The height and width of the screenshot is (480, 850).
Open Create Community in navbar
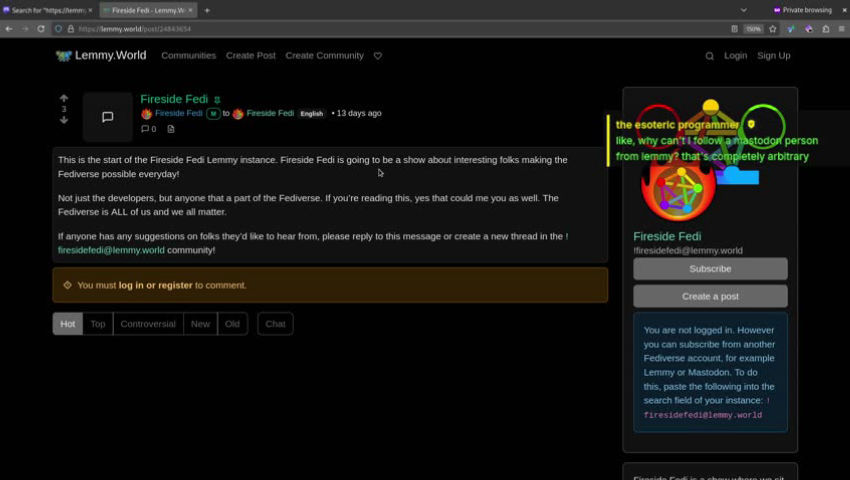[324, 55]
